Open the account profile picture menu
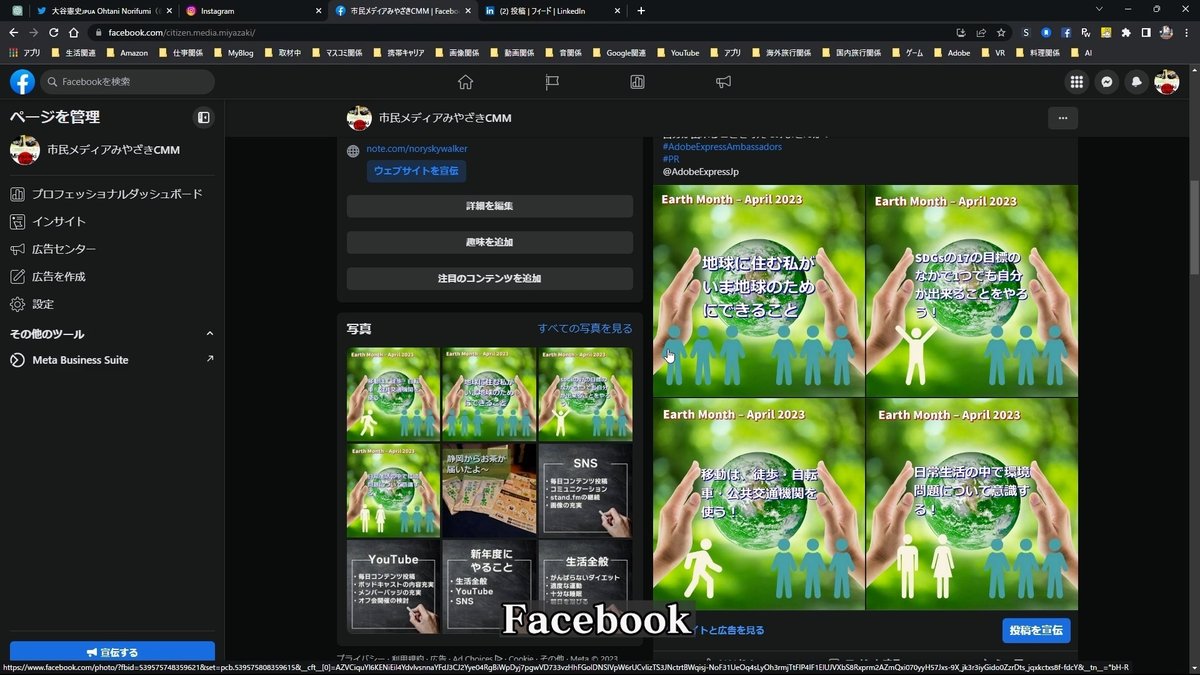This screenshot has height=675, width=1200. (1167, 82)
